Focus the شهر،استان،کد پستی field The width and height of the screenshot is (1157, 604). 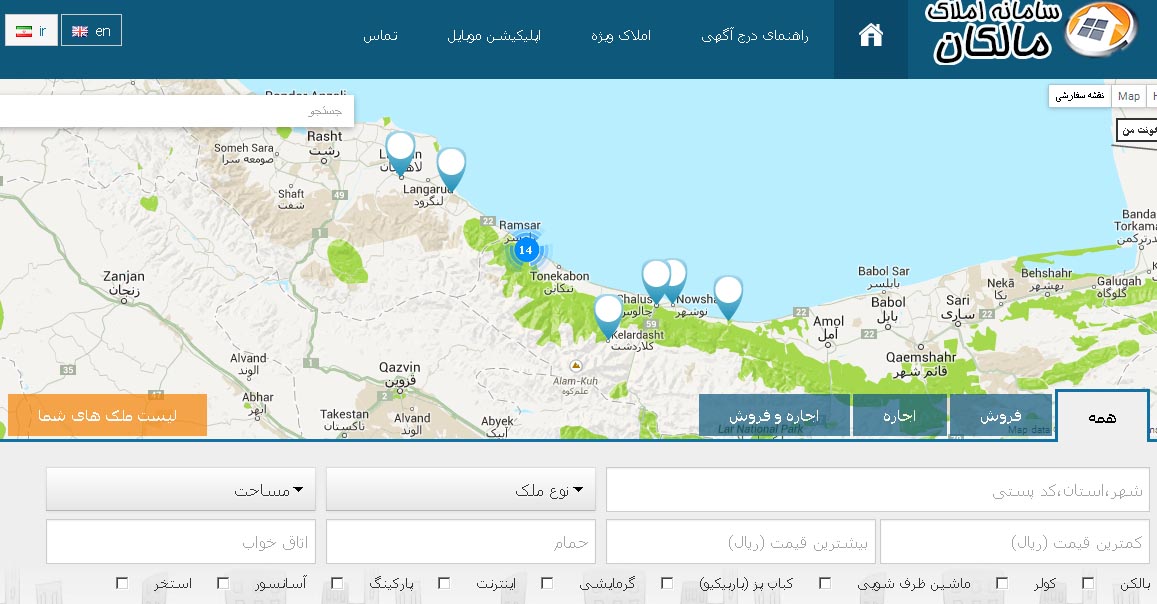pos(877,489)
